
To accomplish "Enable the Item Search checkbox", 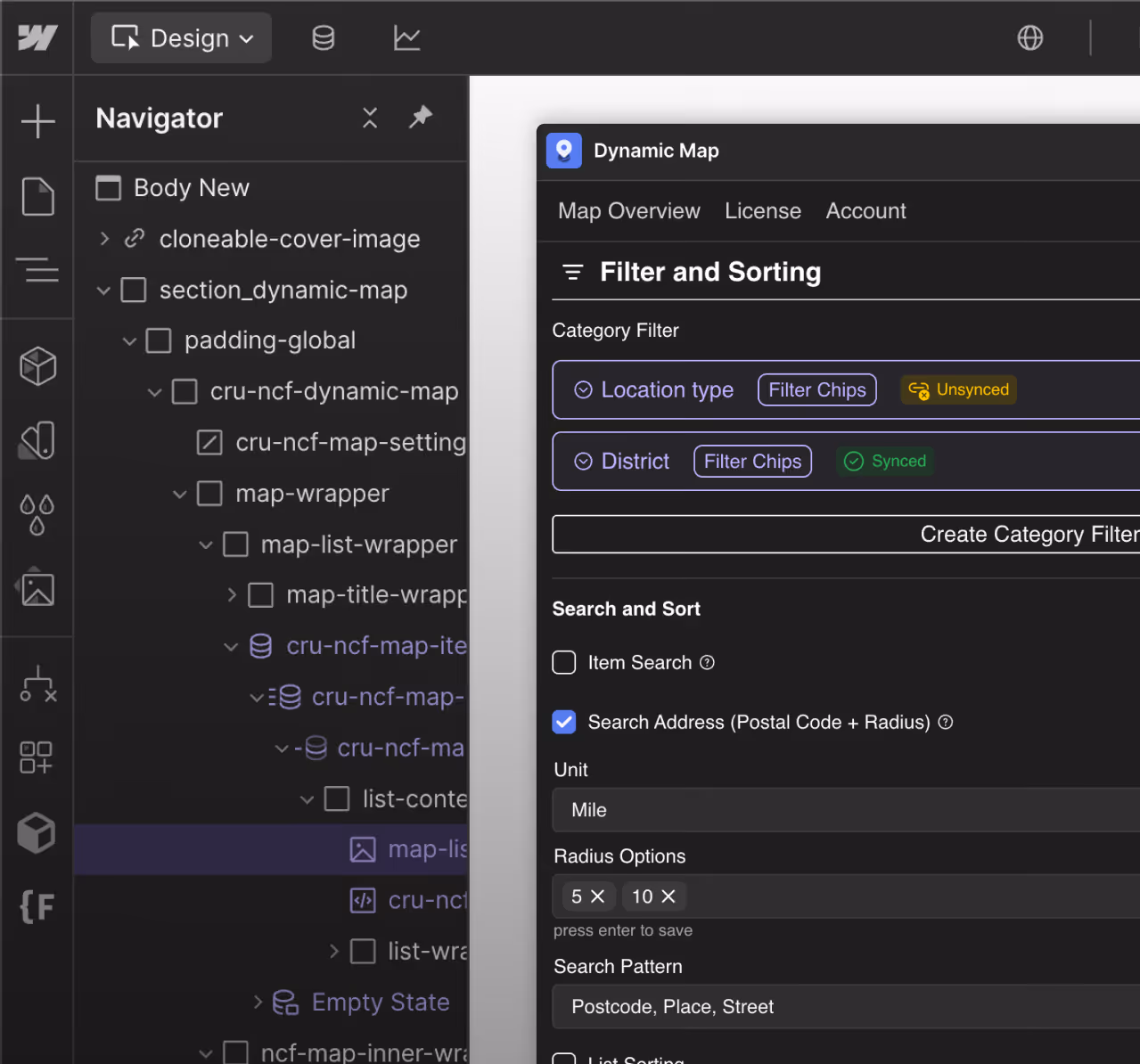I will pos(564,662).
